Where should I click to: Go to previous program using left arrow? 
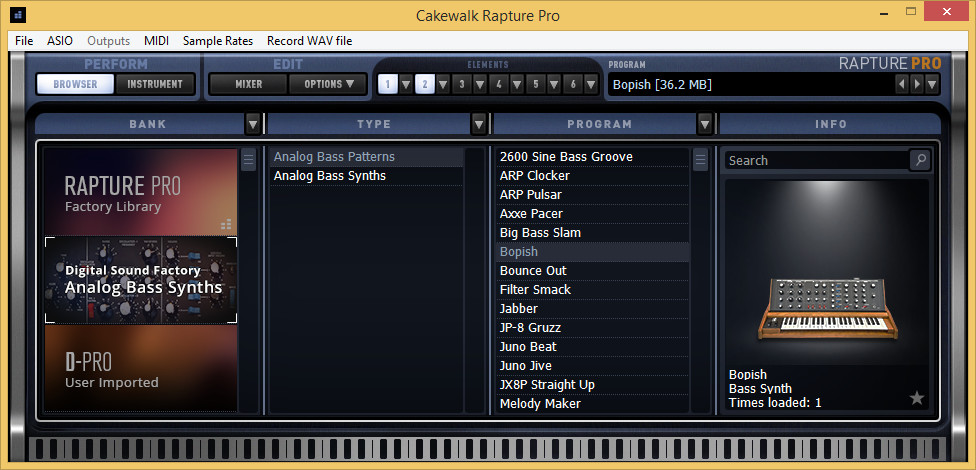[901, 84]
